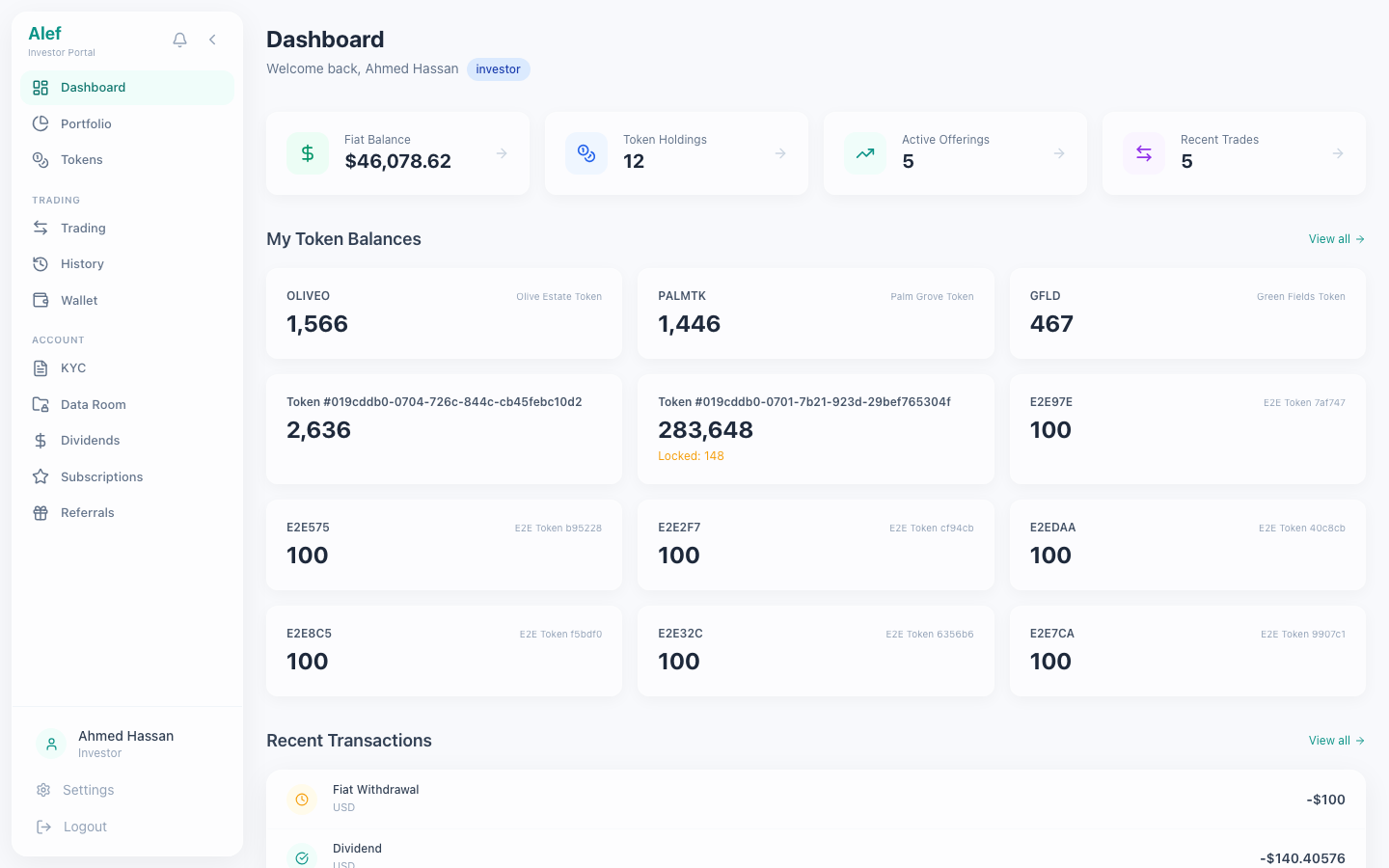Collapse the sidebar with the chevron
Screen dimensions: 1389x868
212,40
